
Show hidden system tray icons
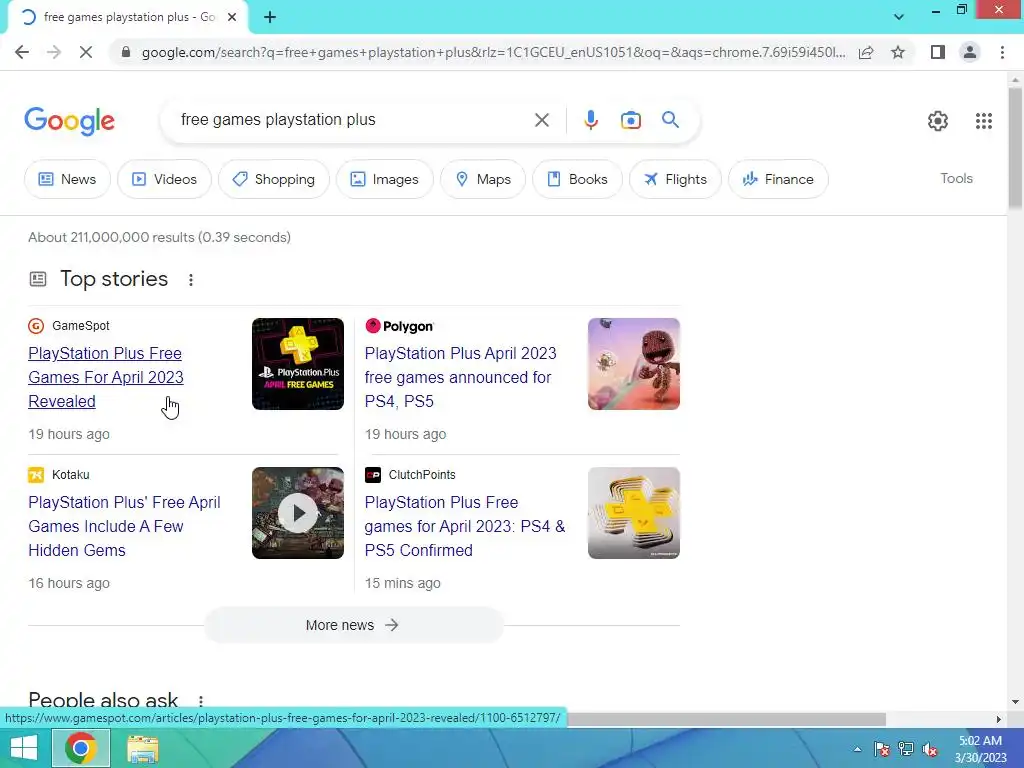857,749
